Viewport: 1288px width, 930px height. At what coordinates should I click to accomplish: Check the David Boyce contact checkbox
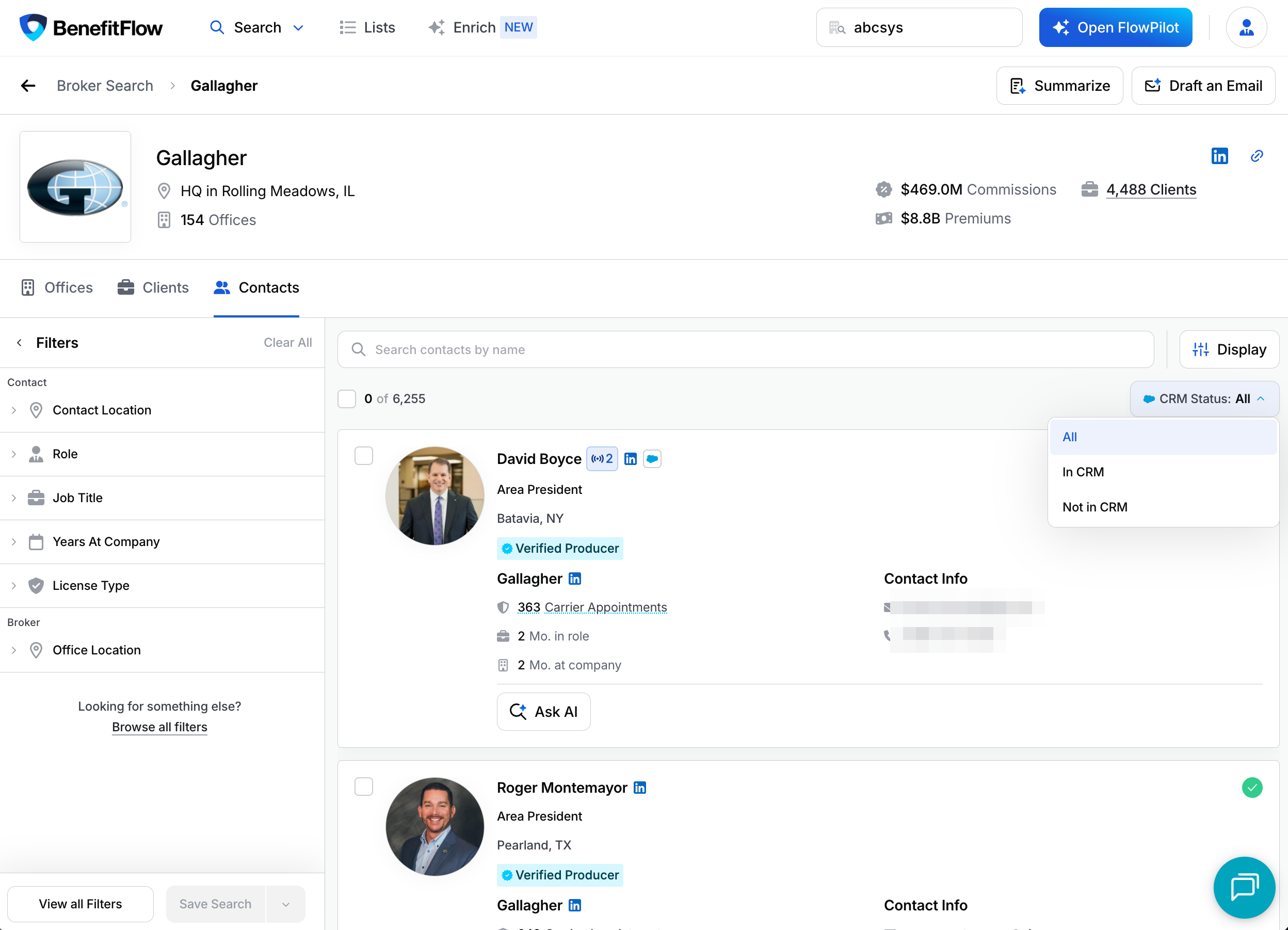coord(363,456)
